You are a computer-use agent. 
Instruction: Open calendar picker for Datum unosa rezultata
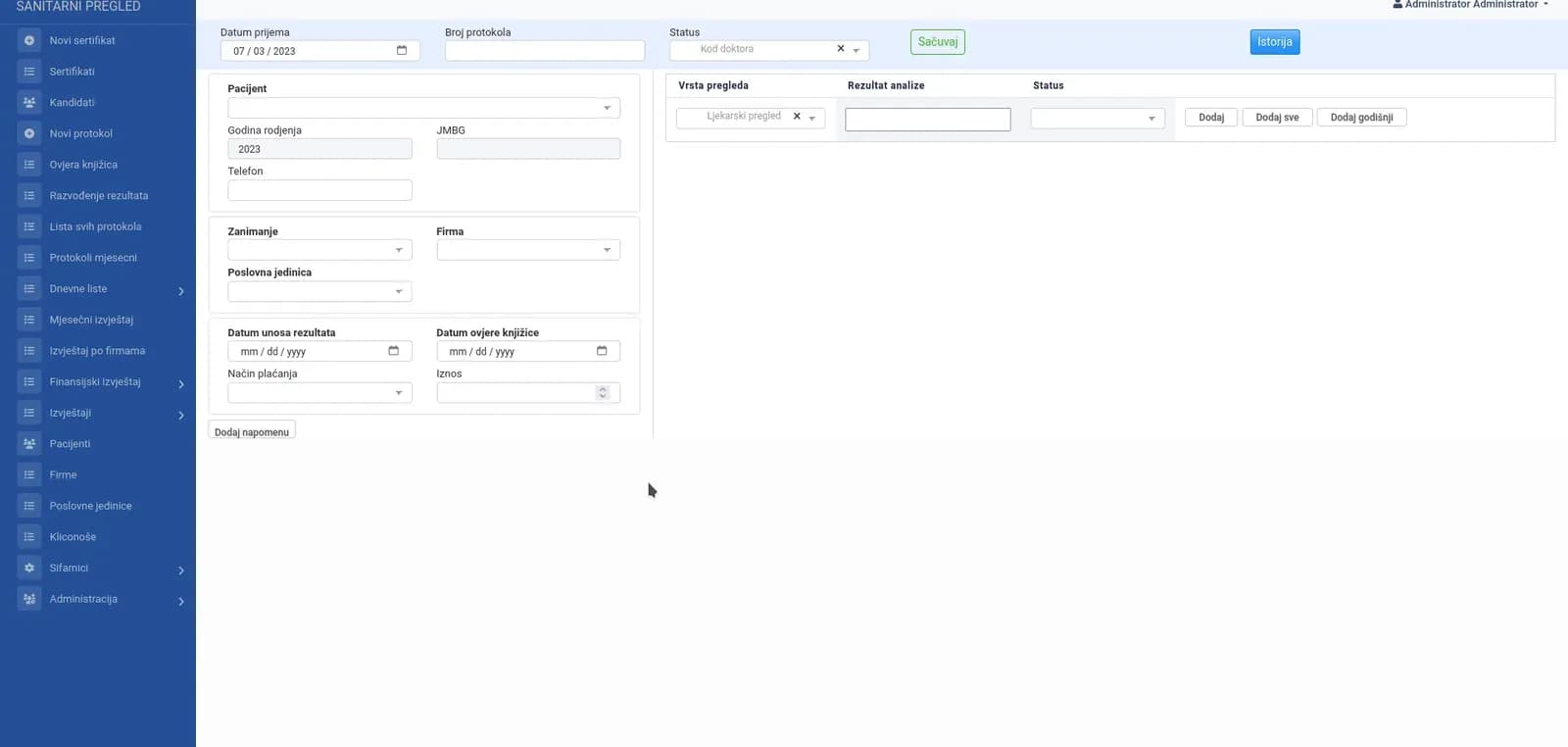point(394,351)
